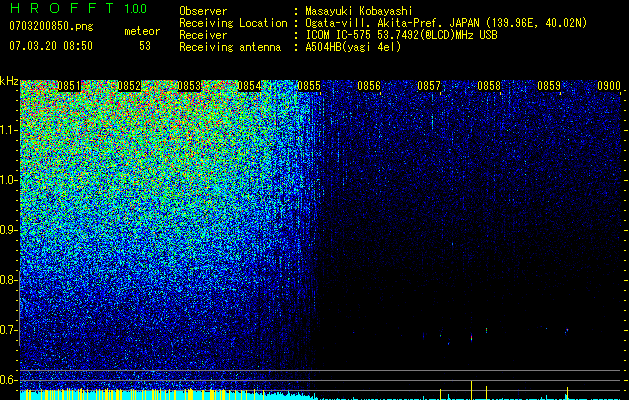Click the Receiver label
This screenshot has width=629, height=400.
[x=203, y=35]
